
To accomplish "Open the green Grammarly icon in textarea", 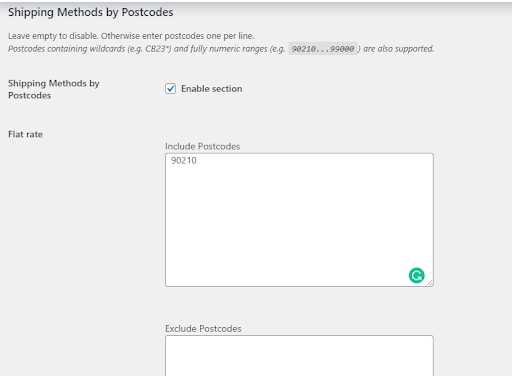I will (416, 275).
